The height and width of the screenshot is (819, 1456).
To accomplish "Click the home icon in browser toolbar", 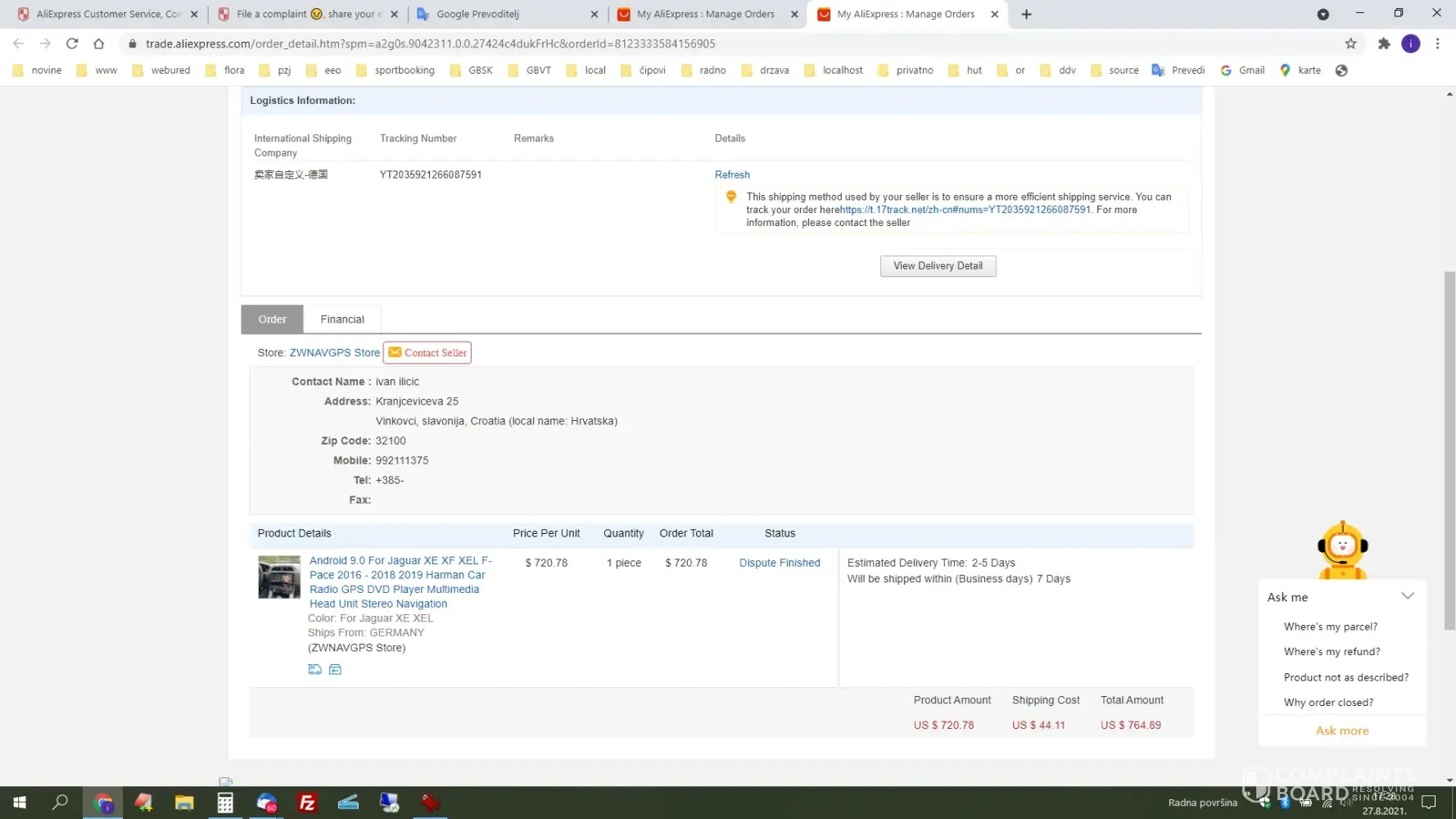I will pyautogui.click(x=98, y=43).
